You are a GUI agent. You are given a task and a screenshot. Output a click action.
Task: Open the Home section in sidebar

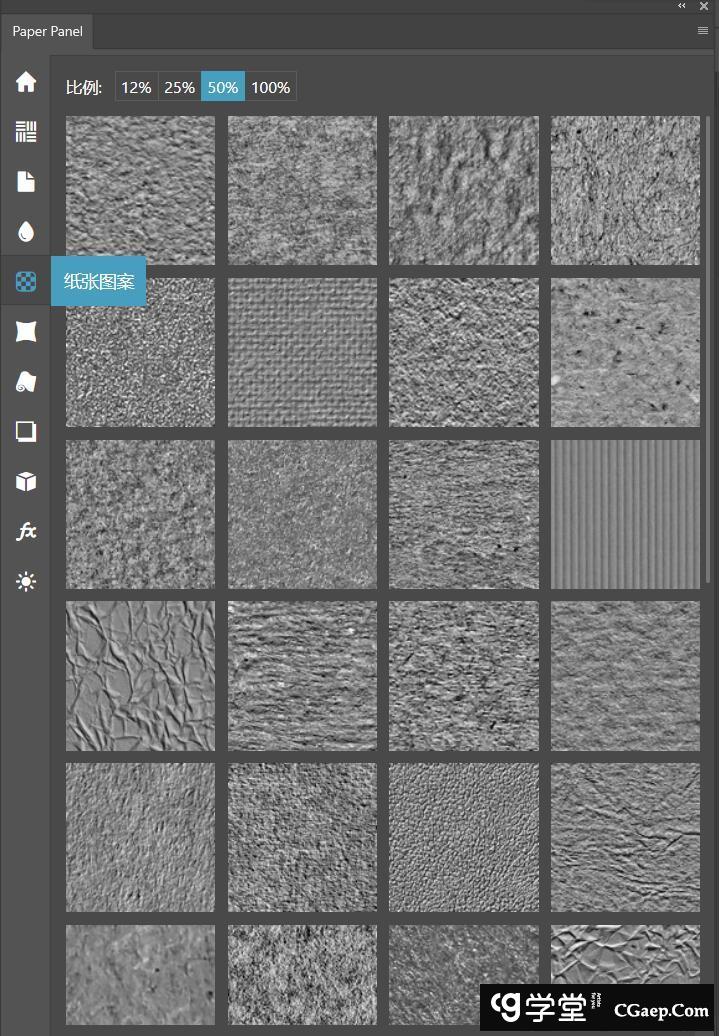tap(26, 82)
